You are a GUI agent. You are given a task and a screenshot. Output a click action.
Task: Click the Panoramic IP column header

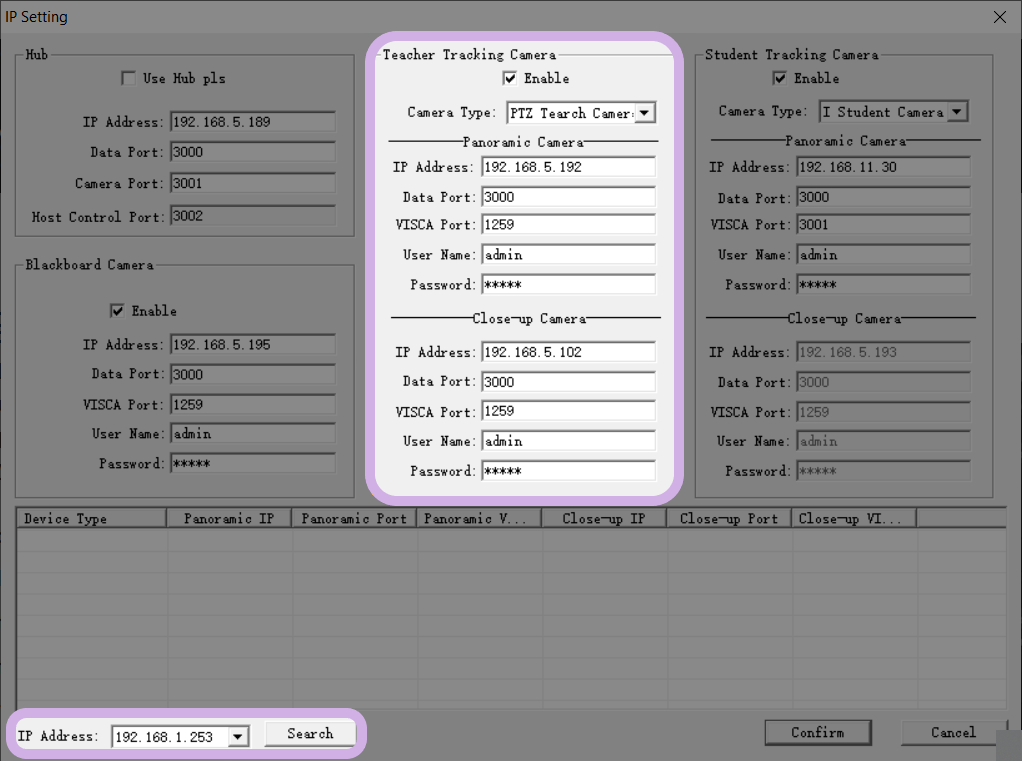tap(228, 519)
